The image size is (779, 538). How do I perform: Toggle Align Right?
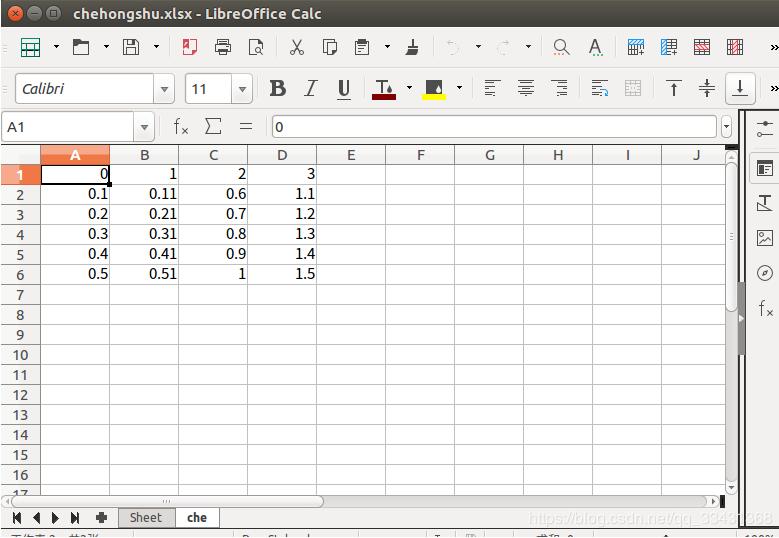559,88
